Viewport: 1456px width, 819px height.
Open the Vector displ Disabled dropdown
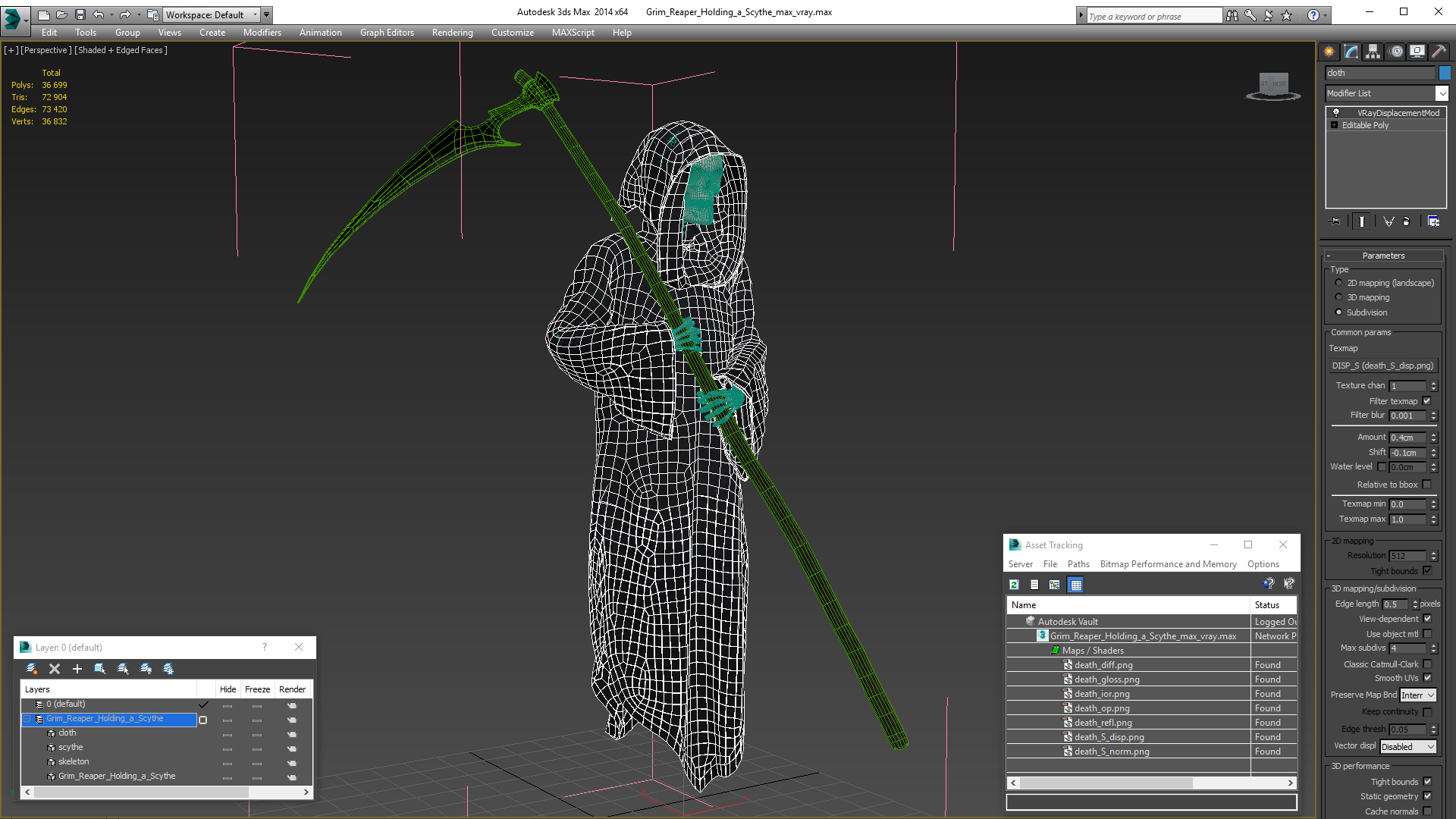(x=1408, y=747)
